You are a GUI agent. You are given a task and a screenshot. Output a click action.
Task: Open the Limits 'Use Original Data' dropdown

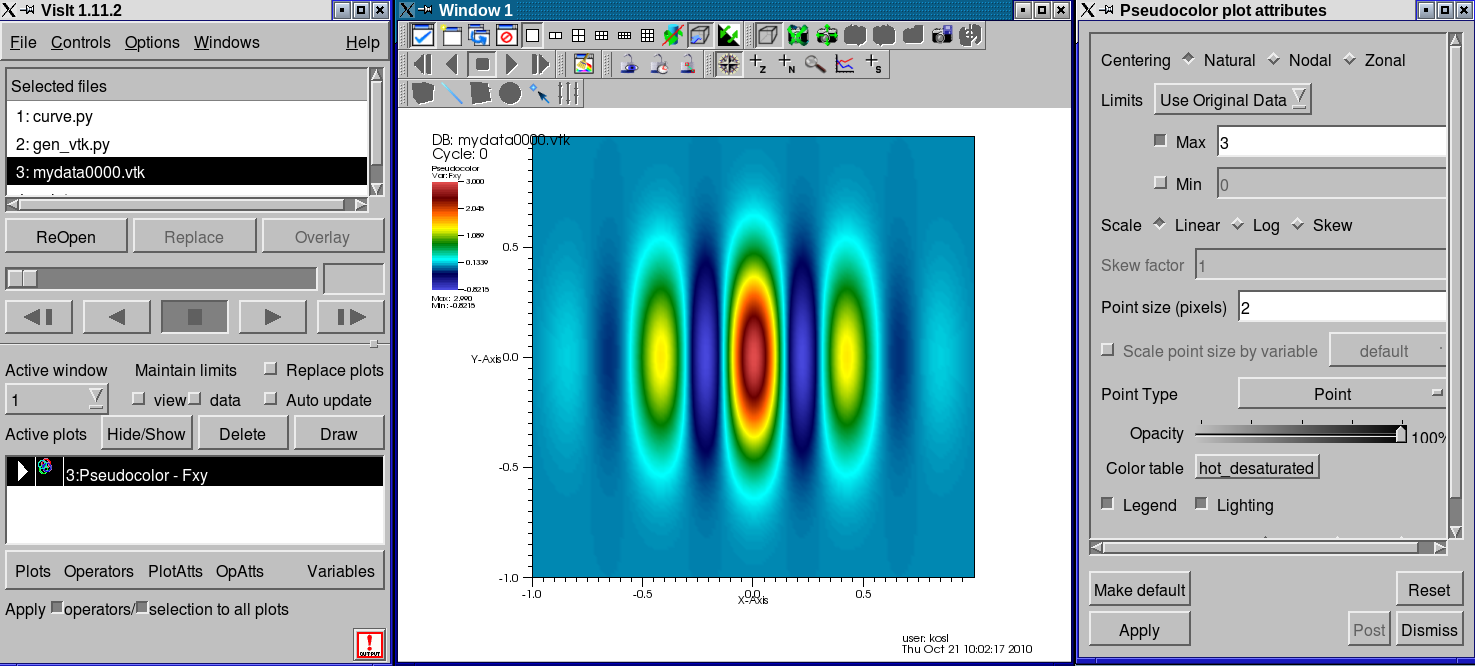click(1232, 100)
